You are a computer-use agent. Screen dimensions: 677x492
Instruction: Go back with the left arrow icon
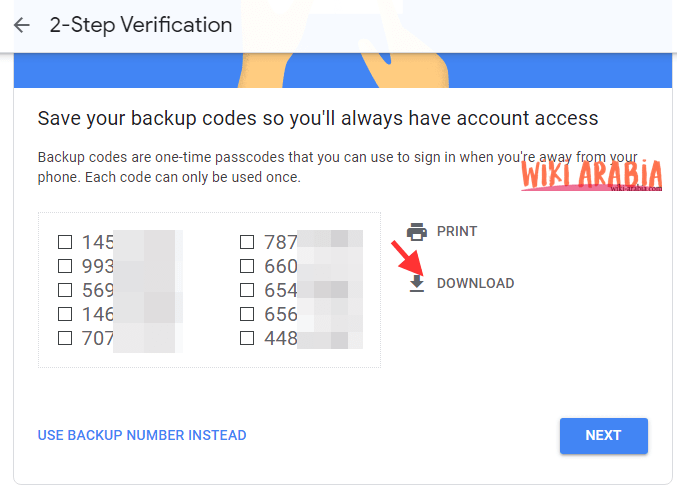pos(22,25)
